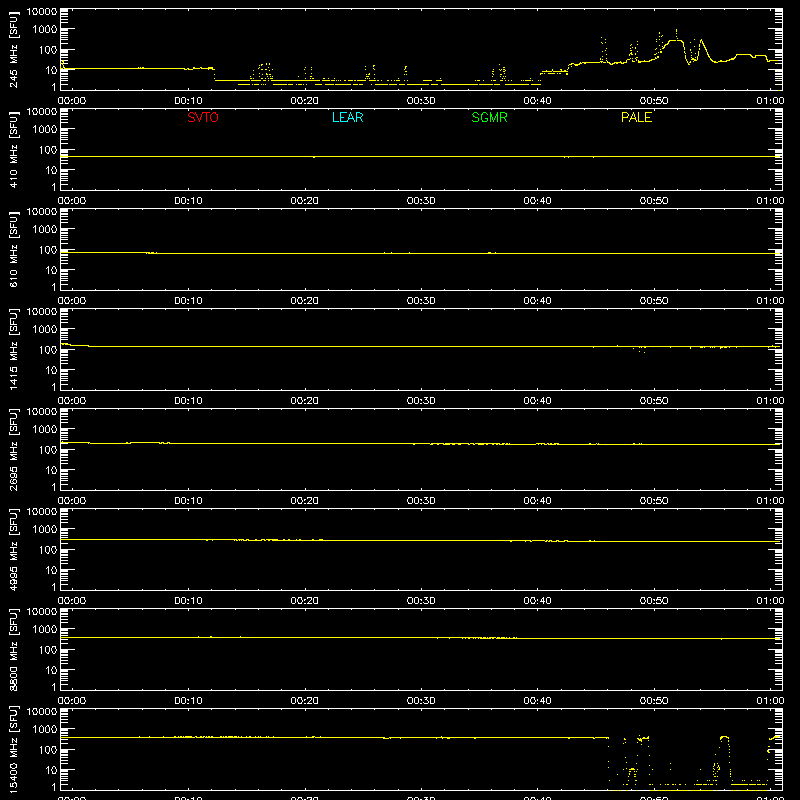Click the red SVTO station label
This screenshot has width=800, height=800.
203,117
